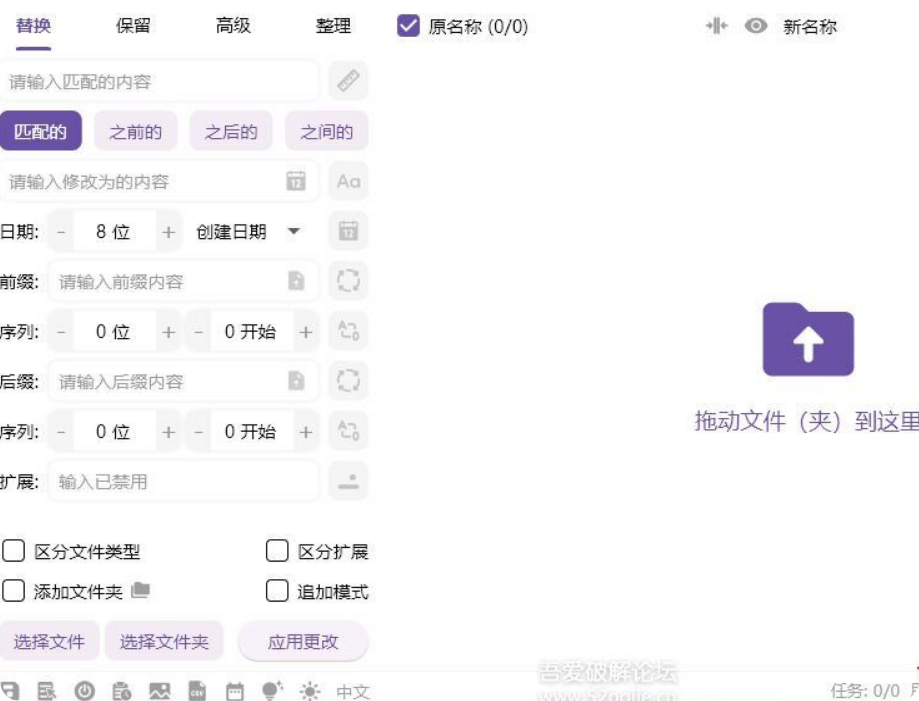Click the 前缀 input field
The height and width of the screenshot is (701, 919).
coord(170,282)
